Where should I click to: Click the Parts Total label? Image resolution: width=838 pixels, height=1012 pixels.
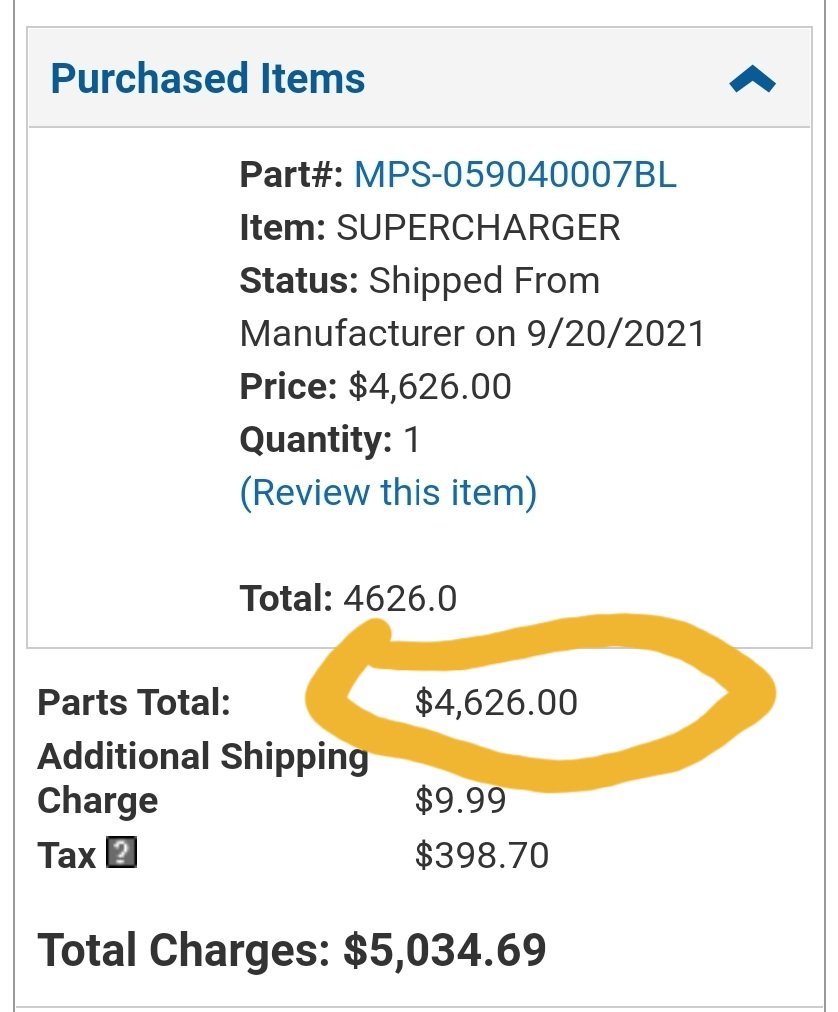134,702
